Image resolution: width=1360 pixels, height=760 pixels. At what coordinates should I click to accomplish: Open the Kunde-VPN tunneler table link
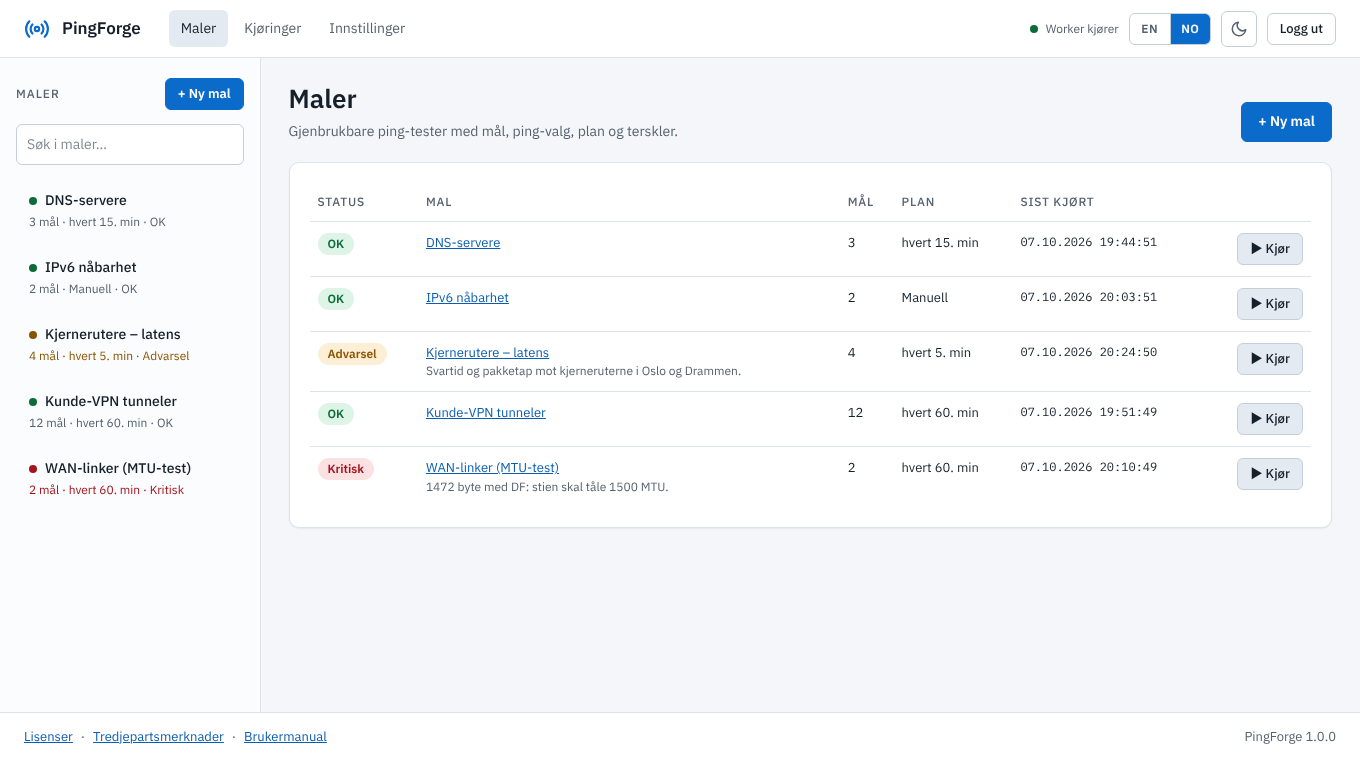[486, 413]
